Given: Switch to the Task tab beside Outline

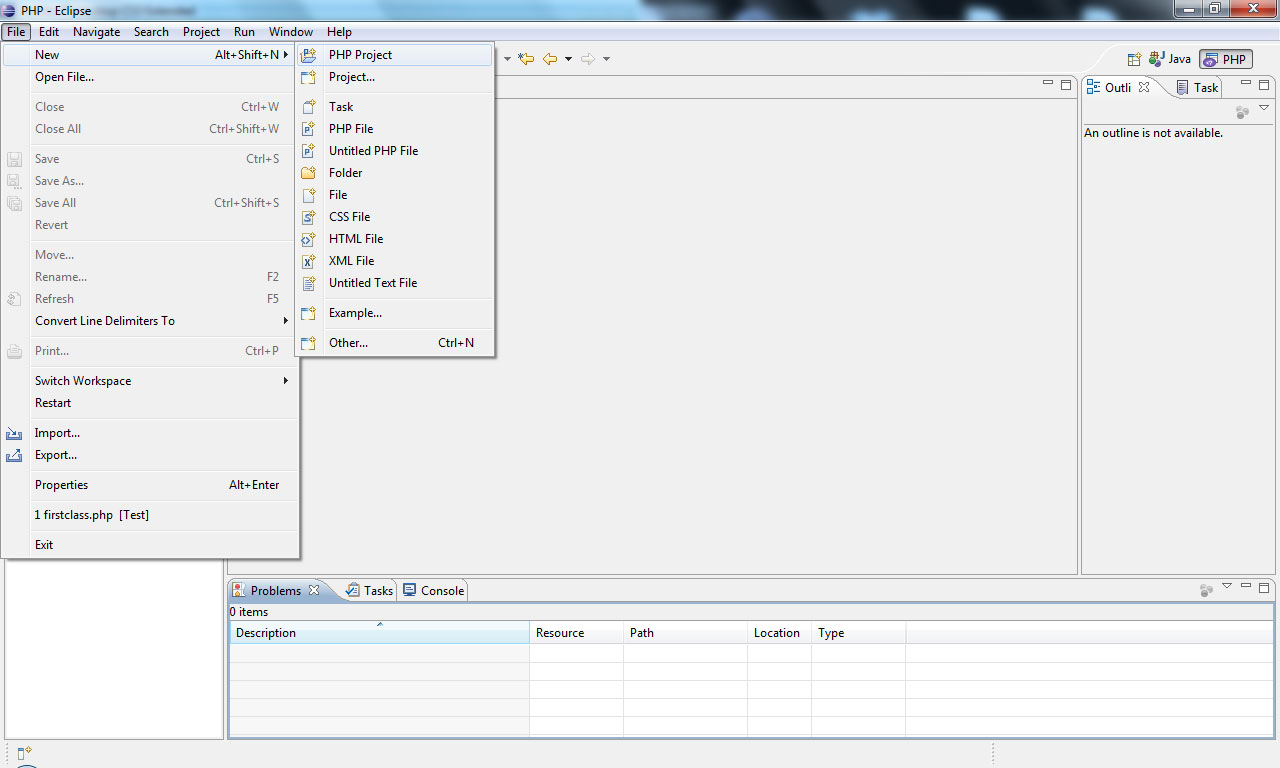Looking at the screenshot, I should pos(1197,88).
